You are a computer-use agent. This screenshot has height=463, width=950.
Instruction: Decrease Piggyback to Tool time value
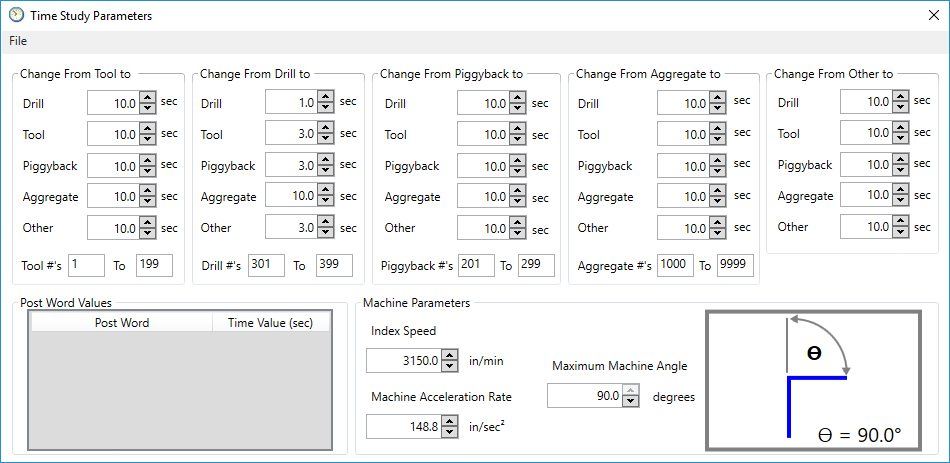(517, 139)
